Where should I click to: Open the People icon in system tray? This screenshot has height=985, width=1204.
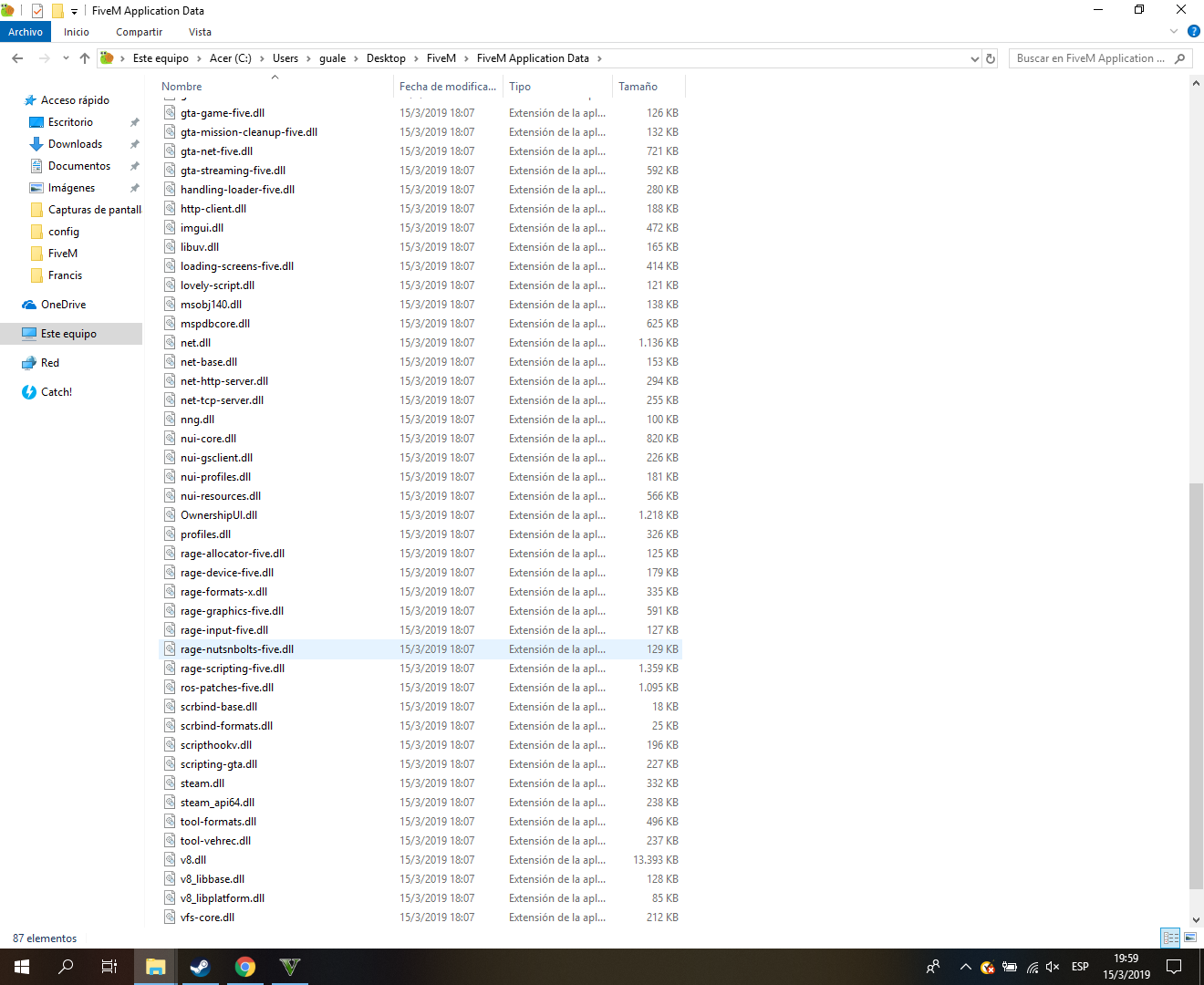click(x=933, y=967)
